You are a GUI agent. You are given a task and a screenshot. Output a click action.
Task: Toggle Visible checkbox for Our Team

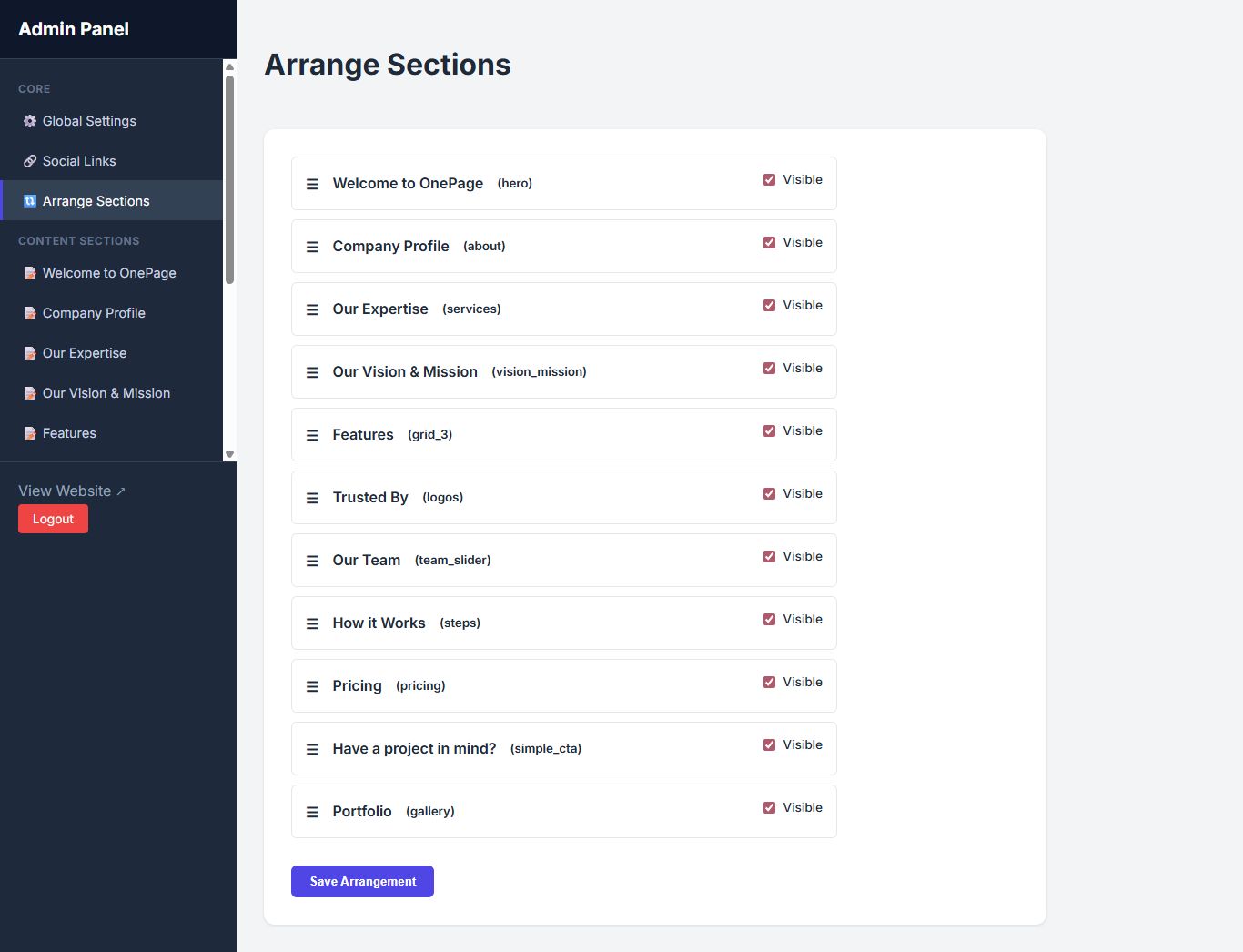[x=770, y=557]
